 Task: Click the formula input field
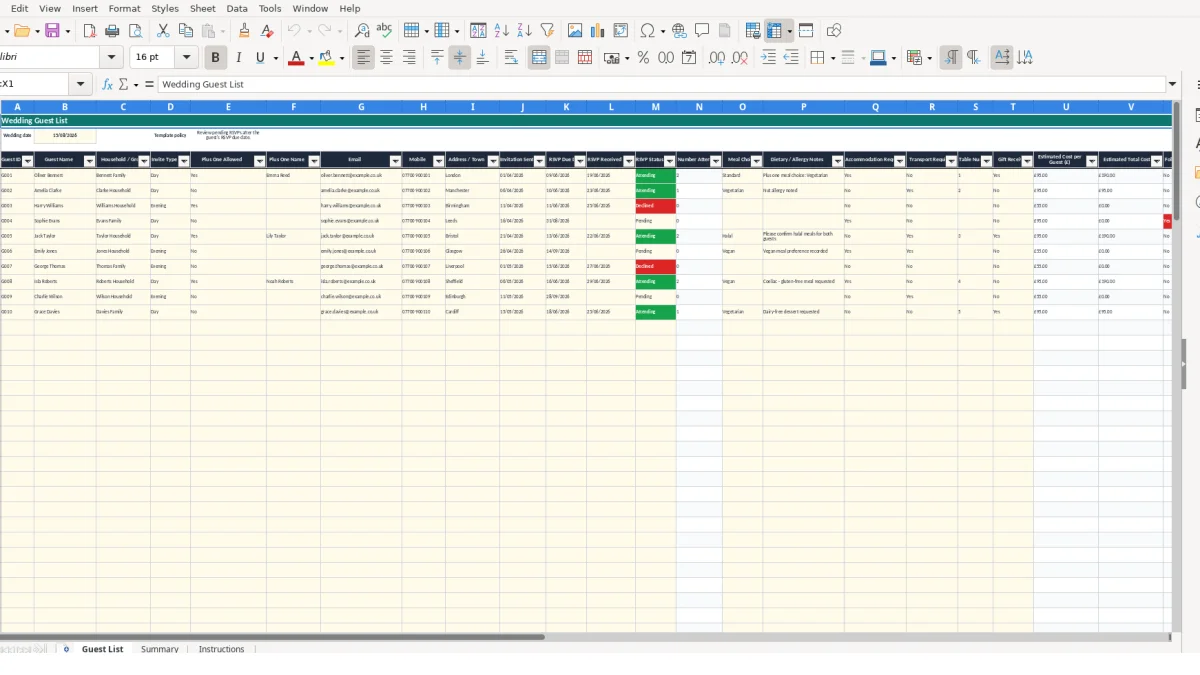click(x=662, y=85)
